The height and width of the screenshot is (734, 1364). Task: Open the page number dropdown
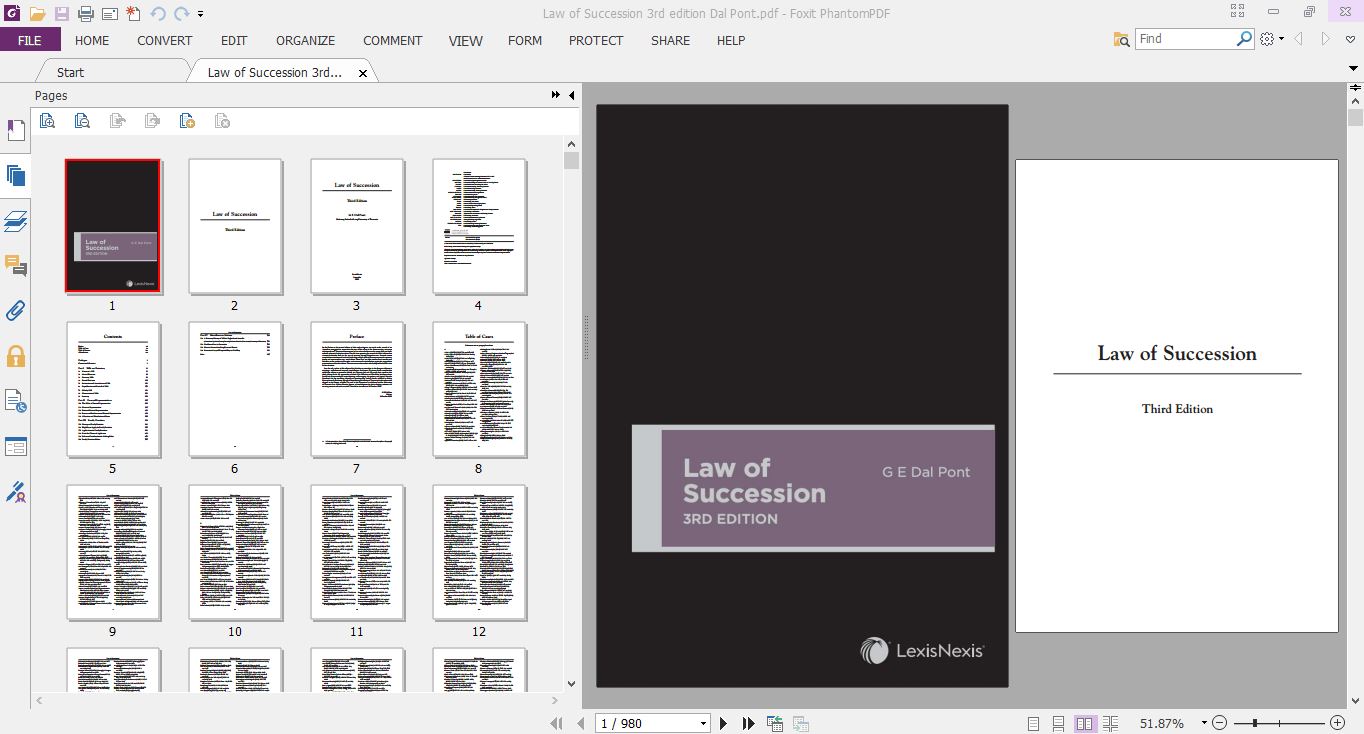[704, 723]
